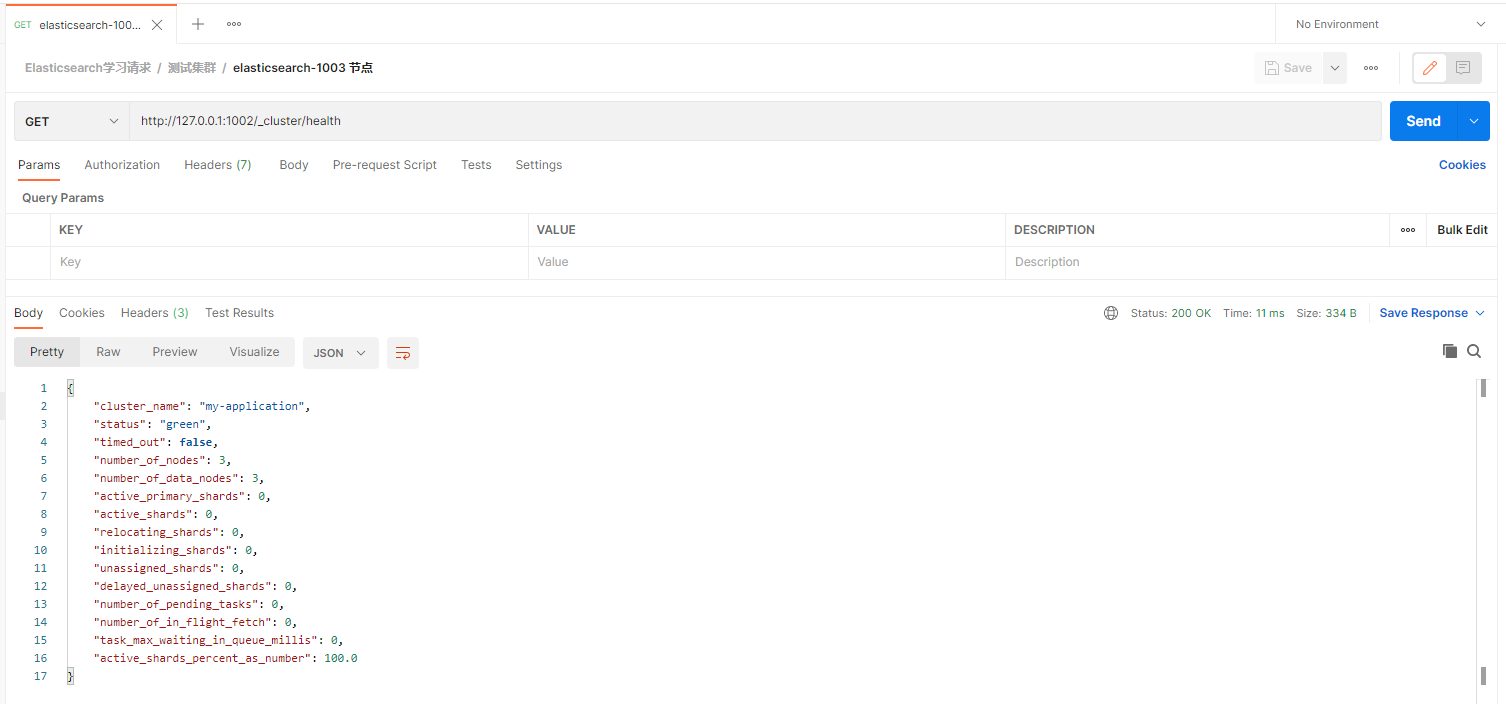Click the Status: 200 OK indicator

point(1171,313)
